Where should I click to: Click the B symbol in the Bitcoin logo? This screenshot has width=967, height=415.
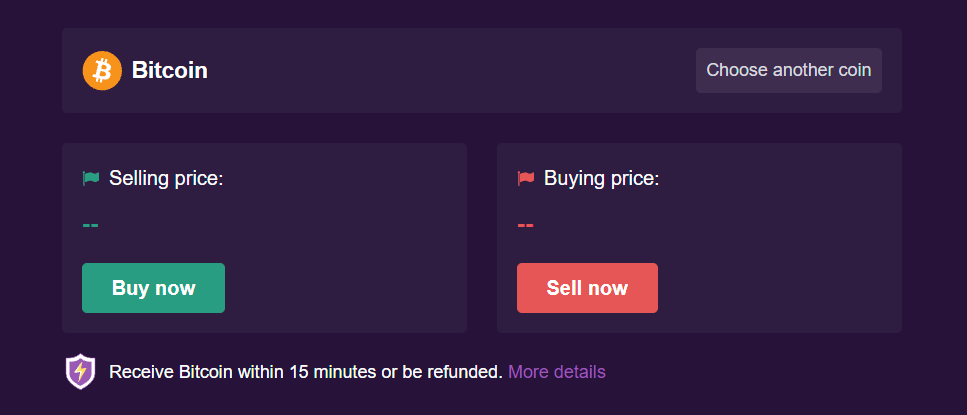(102, 70)
